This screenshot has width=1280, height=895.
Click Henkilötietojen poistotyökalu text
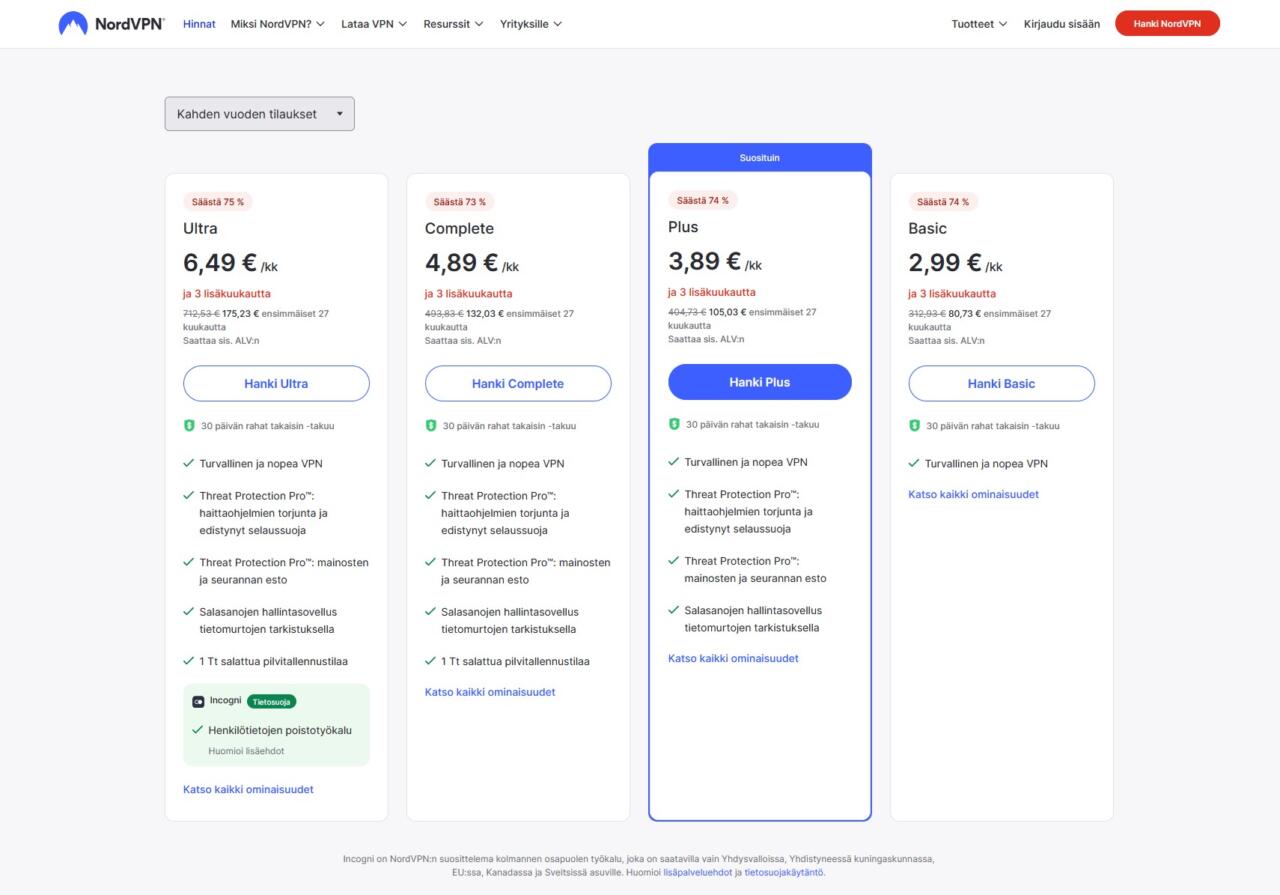click(x=280, y=730)
